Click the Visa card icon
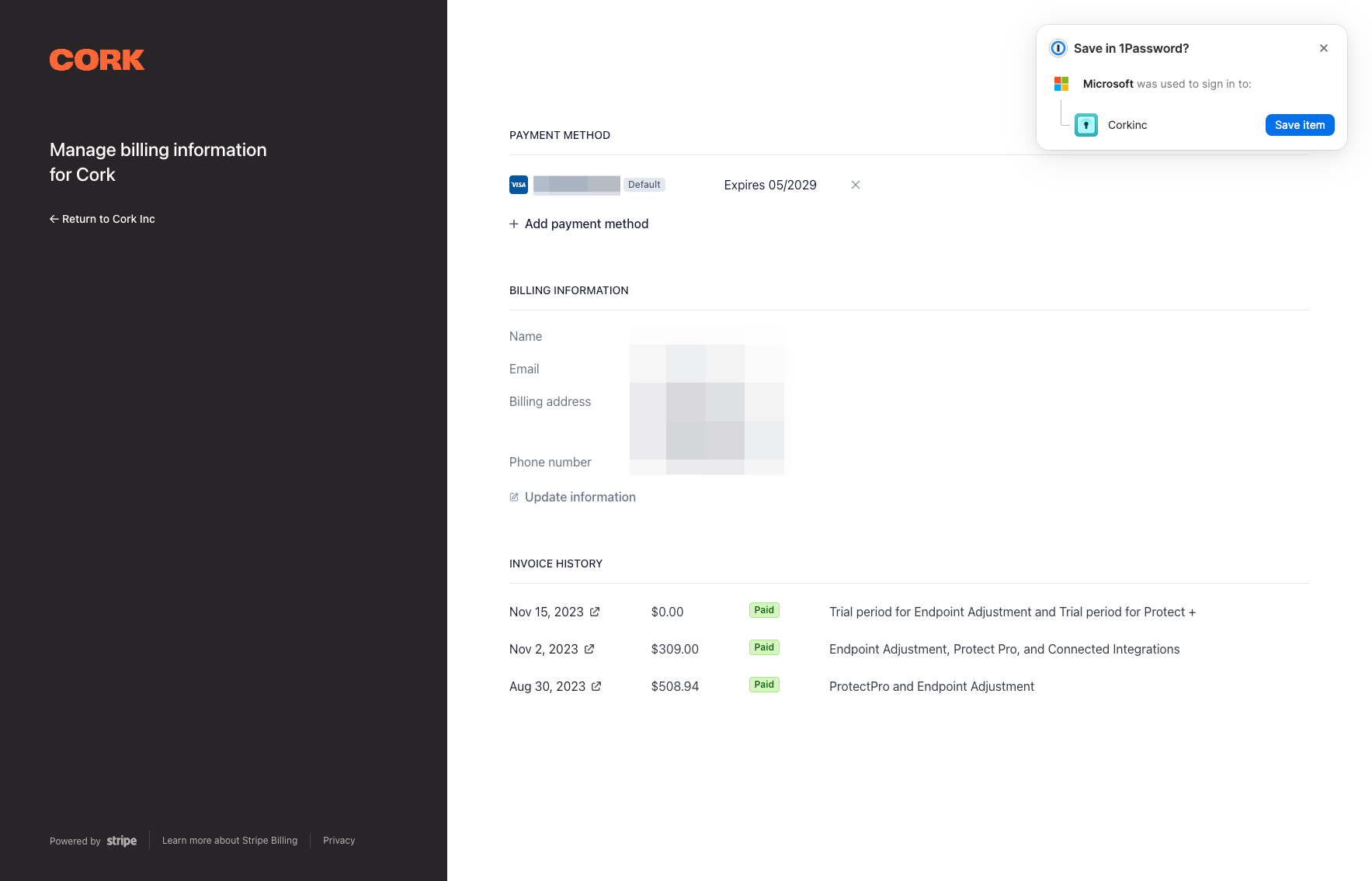 [x=519, y=185]
